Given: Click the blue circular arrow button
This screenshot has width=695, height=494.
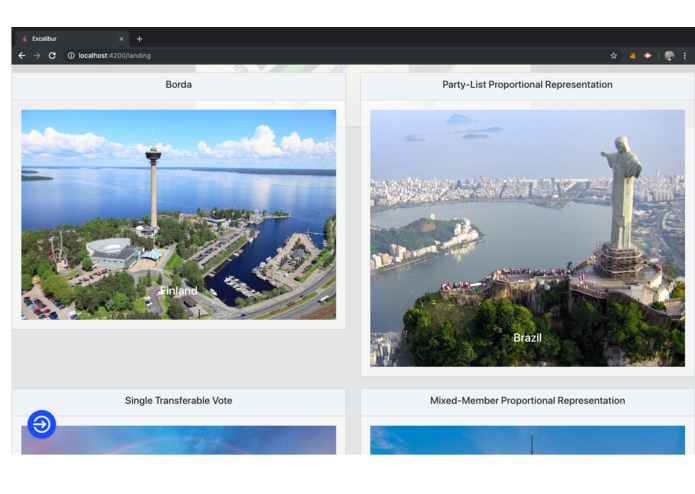Looking at the screenshot, I should pos(42,424).
